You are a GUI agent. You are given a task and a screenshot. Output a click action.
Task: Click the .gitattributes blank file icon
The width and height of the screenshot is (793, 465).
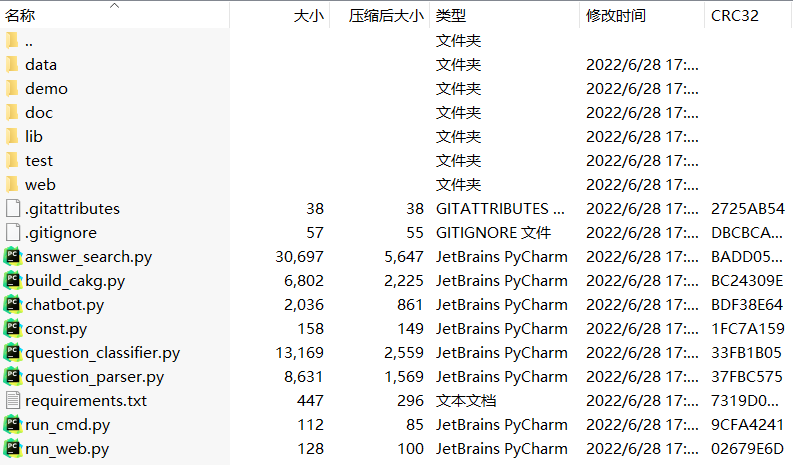pyautogui.click(x=13, y=208)
